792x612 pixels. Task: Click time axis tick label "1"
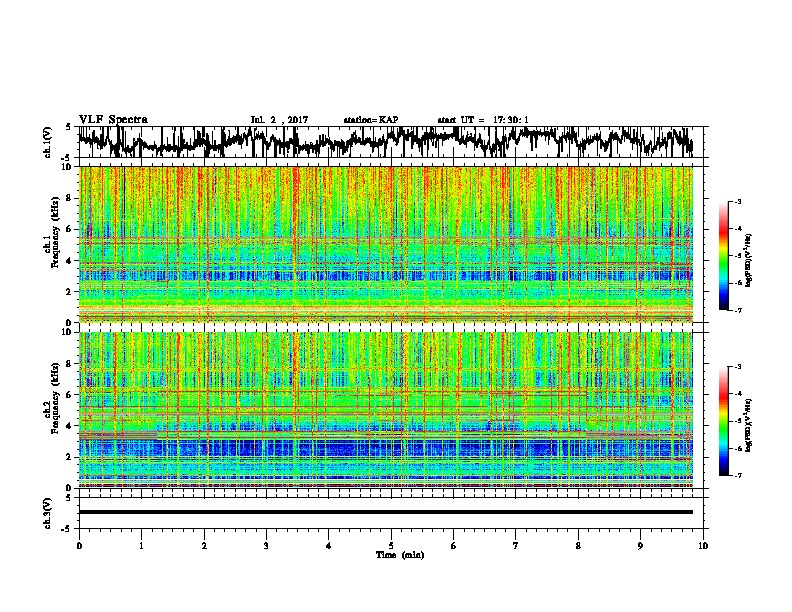pyautogui.click(x=141, y=546)
